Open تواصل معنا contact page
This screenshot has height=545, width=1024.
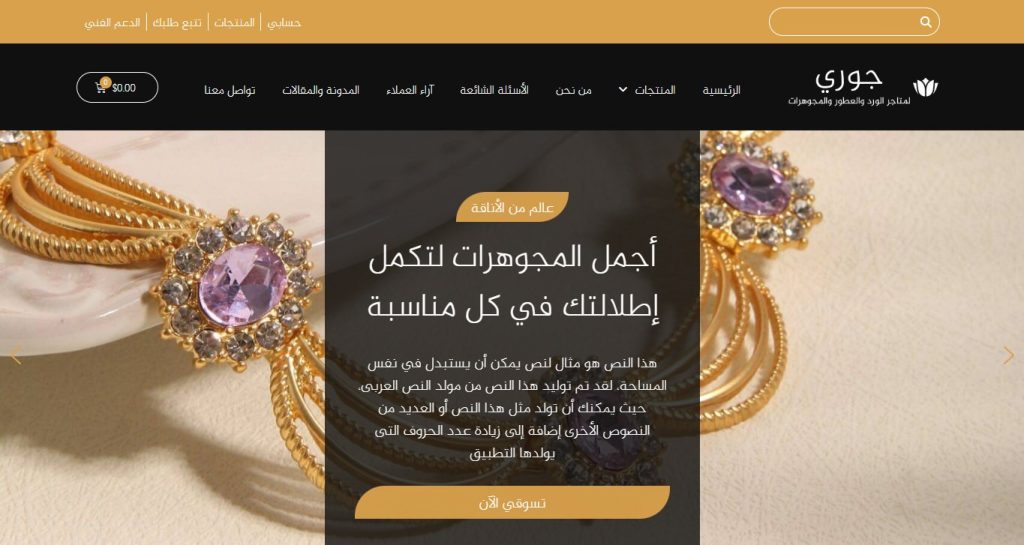229,90
